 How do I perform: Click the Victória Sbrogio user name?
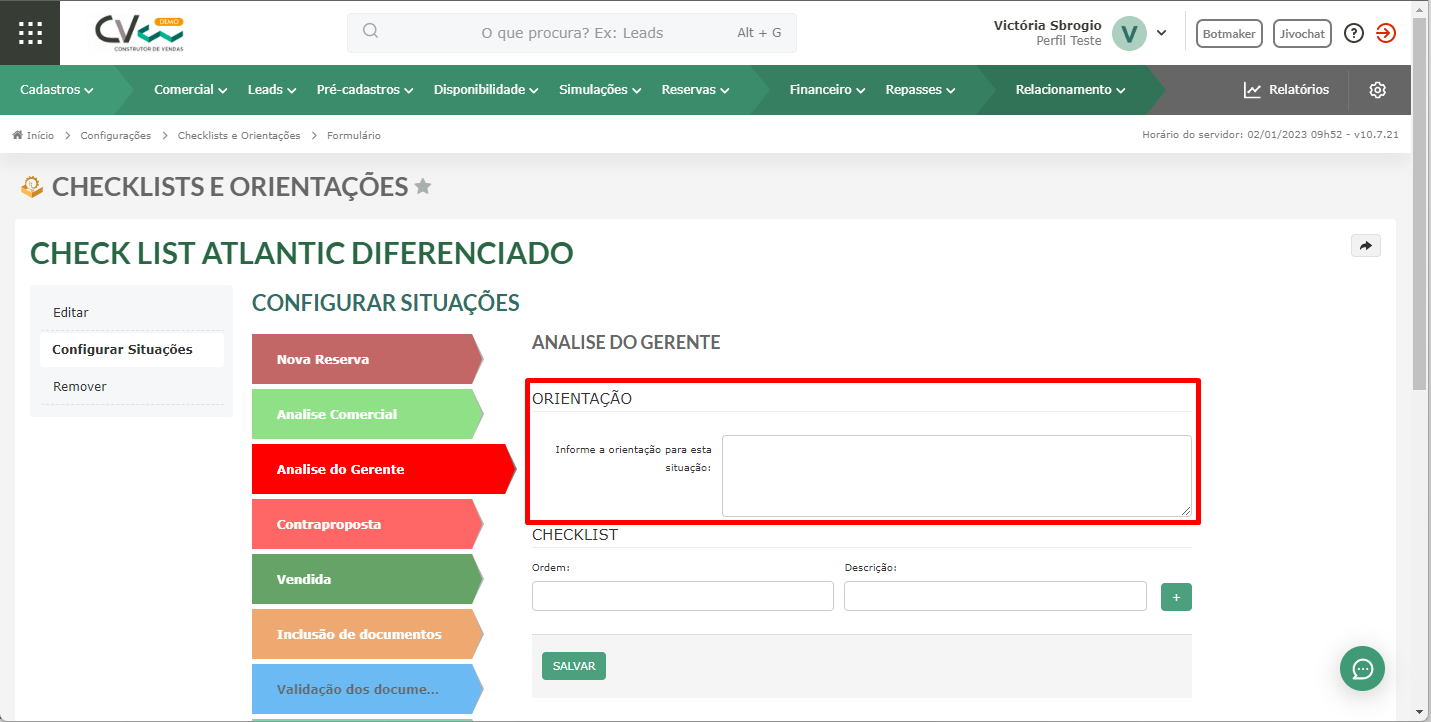1048,25
